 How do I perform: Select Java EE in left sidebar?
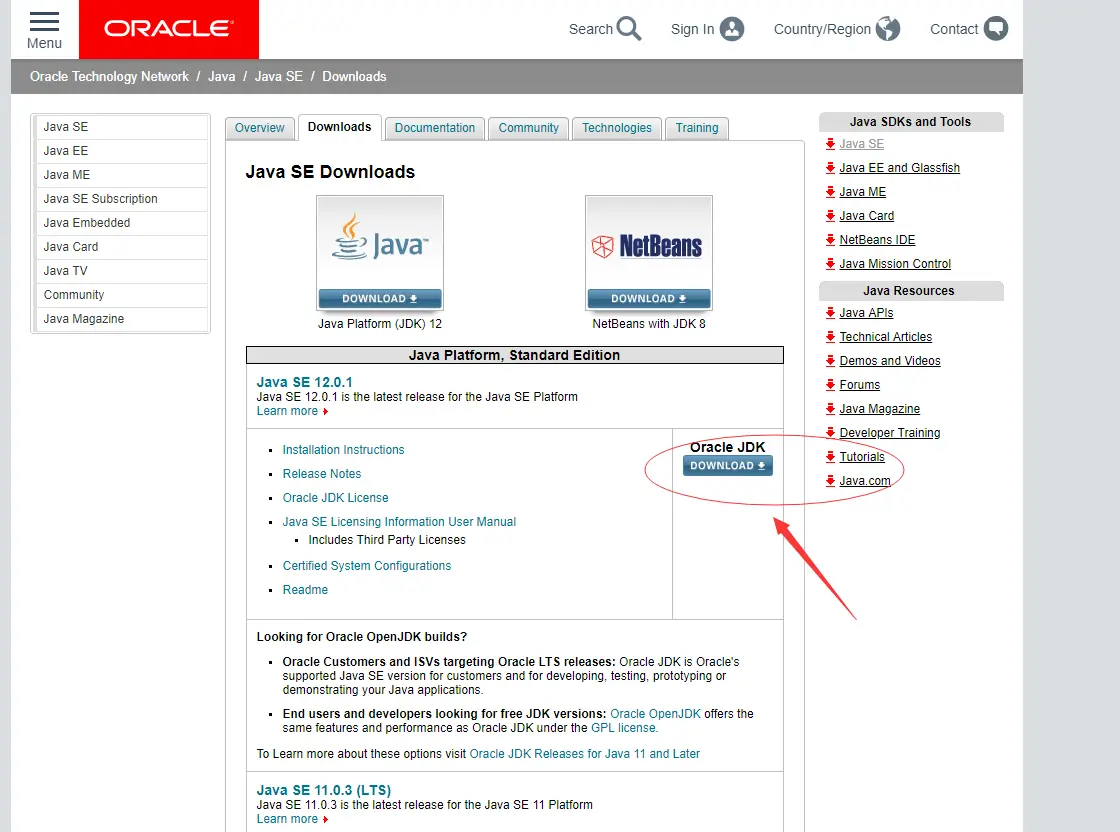(121, 151)
